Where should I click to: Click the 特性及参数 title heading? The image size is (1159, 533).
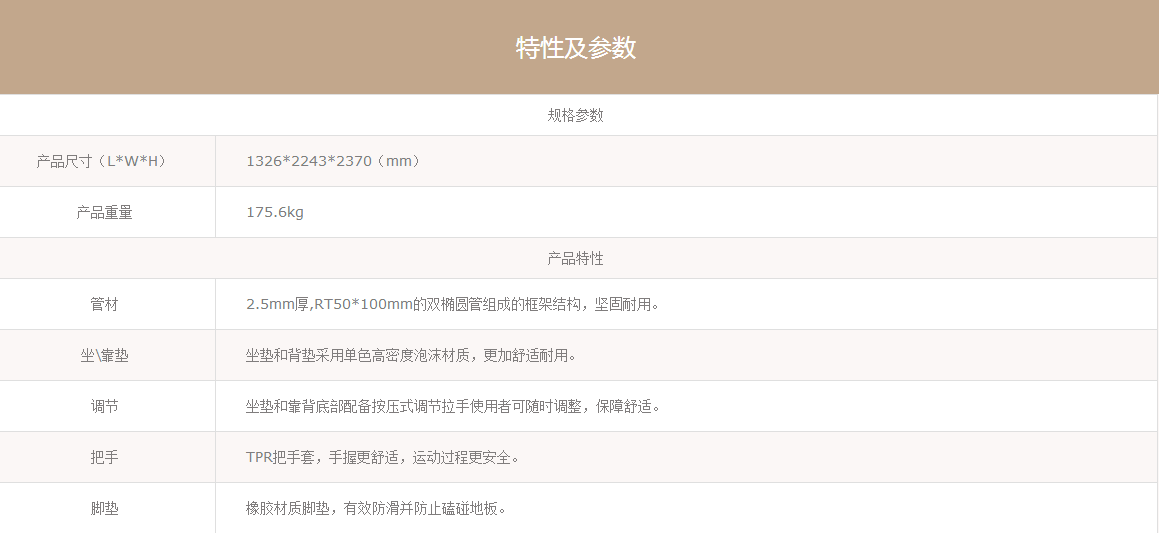point(575,48)
